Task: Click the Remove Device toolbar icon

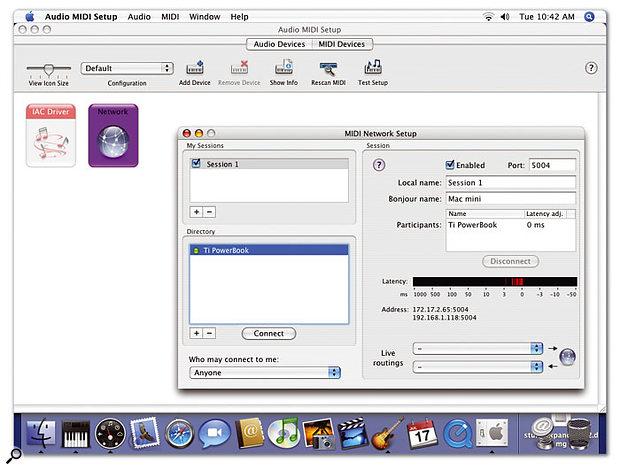Action: 239,68
